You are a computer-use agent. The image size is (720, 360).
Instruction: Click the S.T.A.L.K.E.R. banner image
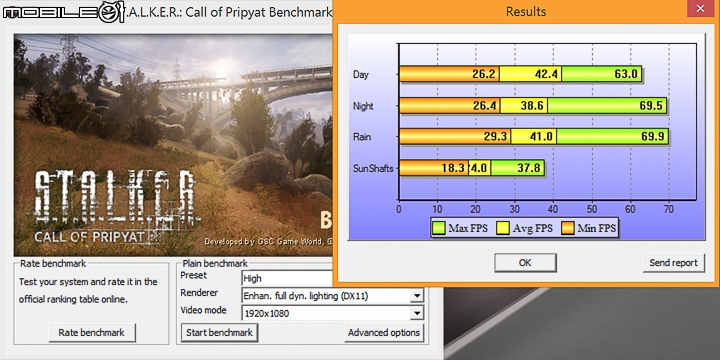tap(173, 145)
